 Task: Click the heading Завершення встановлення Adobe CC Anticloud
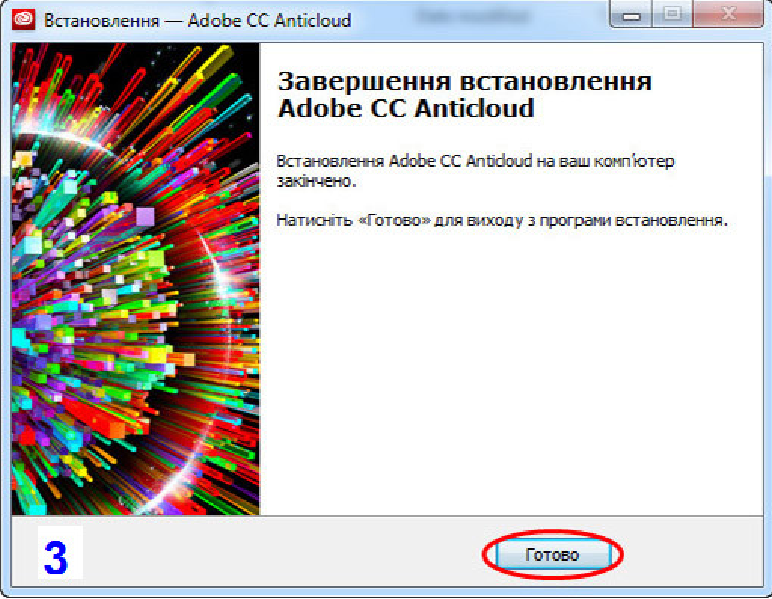click(x=464, y=95)
